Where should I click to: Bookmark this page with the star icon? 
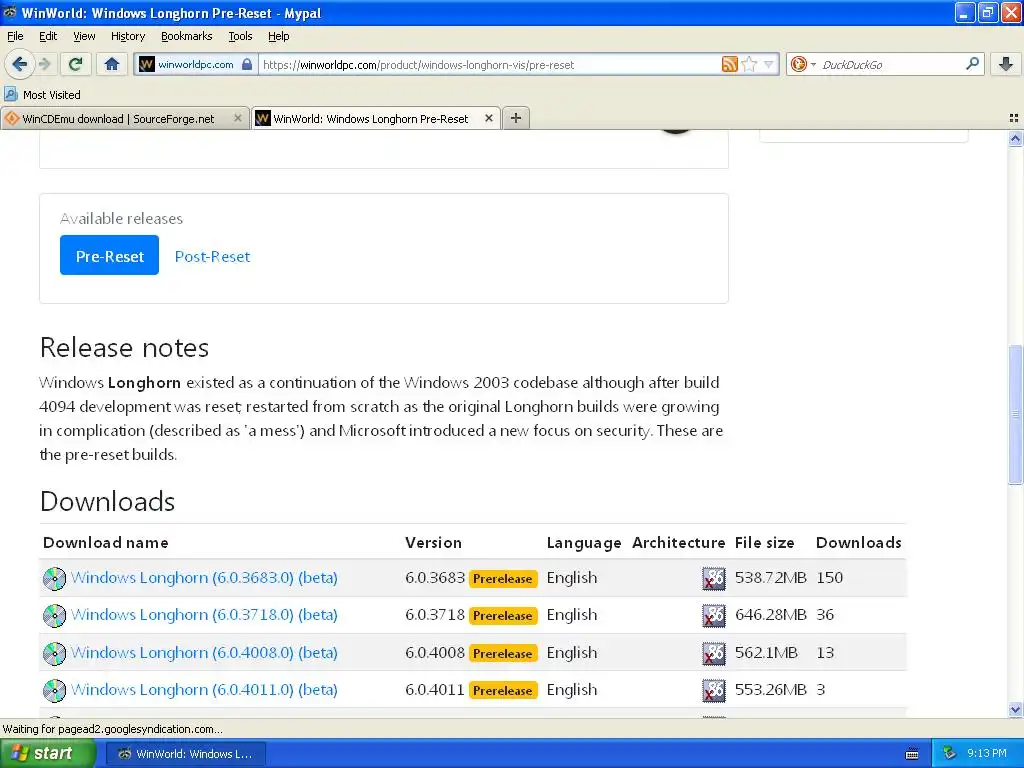[749, 64]
